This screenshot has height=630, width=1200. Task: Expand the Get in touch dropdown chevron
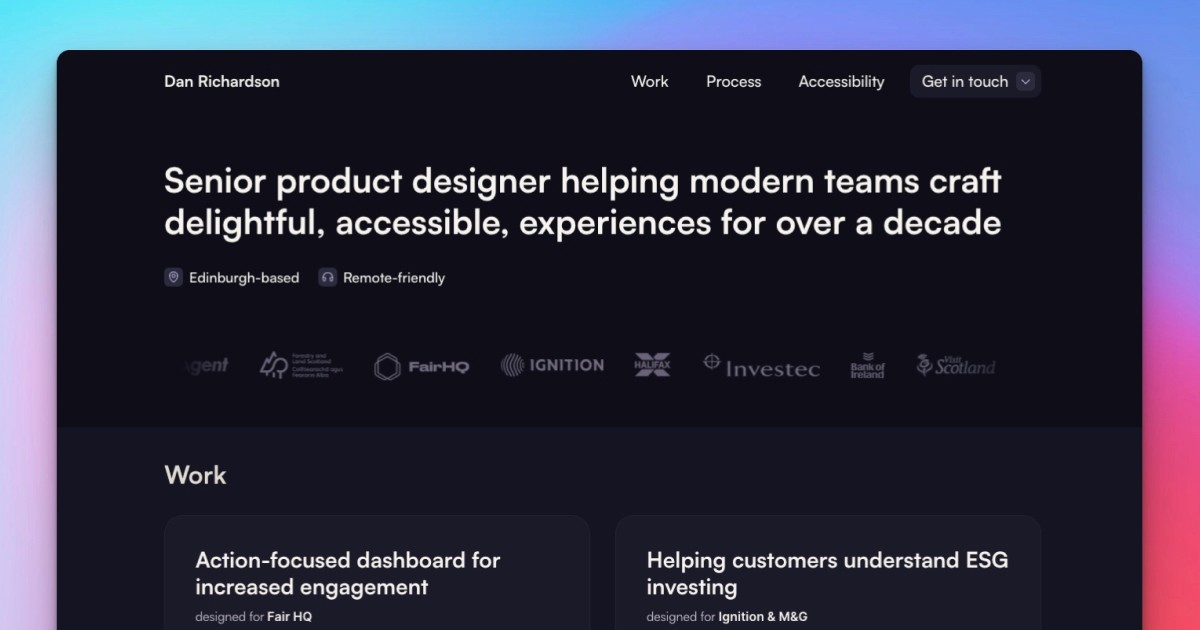[x=1026, y=81]
